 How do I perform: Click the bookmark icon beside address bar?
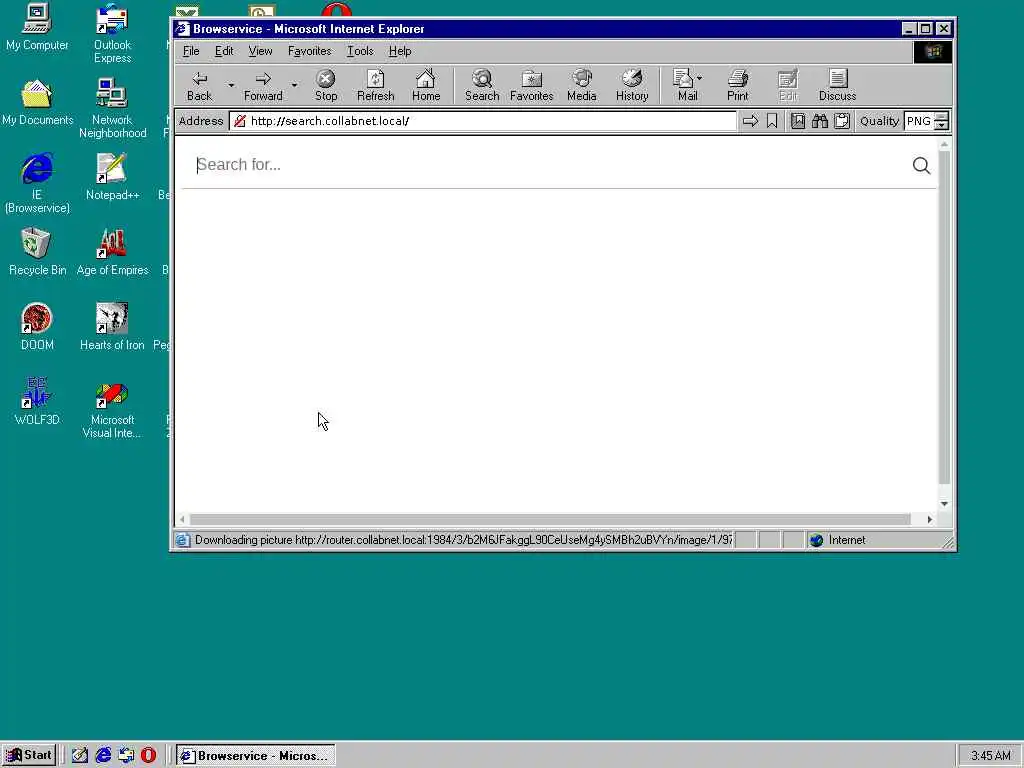(x=772, y=121)
